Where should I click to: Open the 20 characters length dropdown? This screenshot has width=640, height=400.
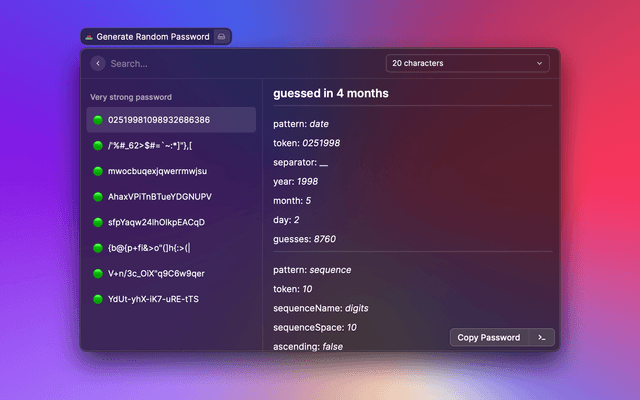point(467,63)
